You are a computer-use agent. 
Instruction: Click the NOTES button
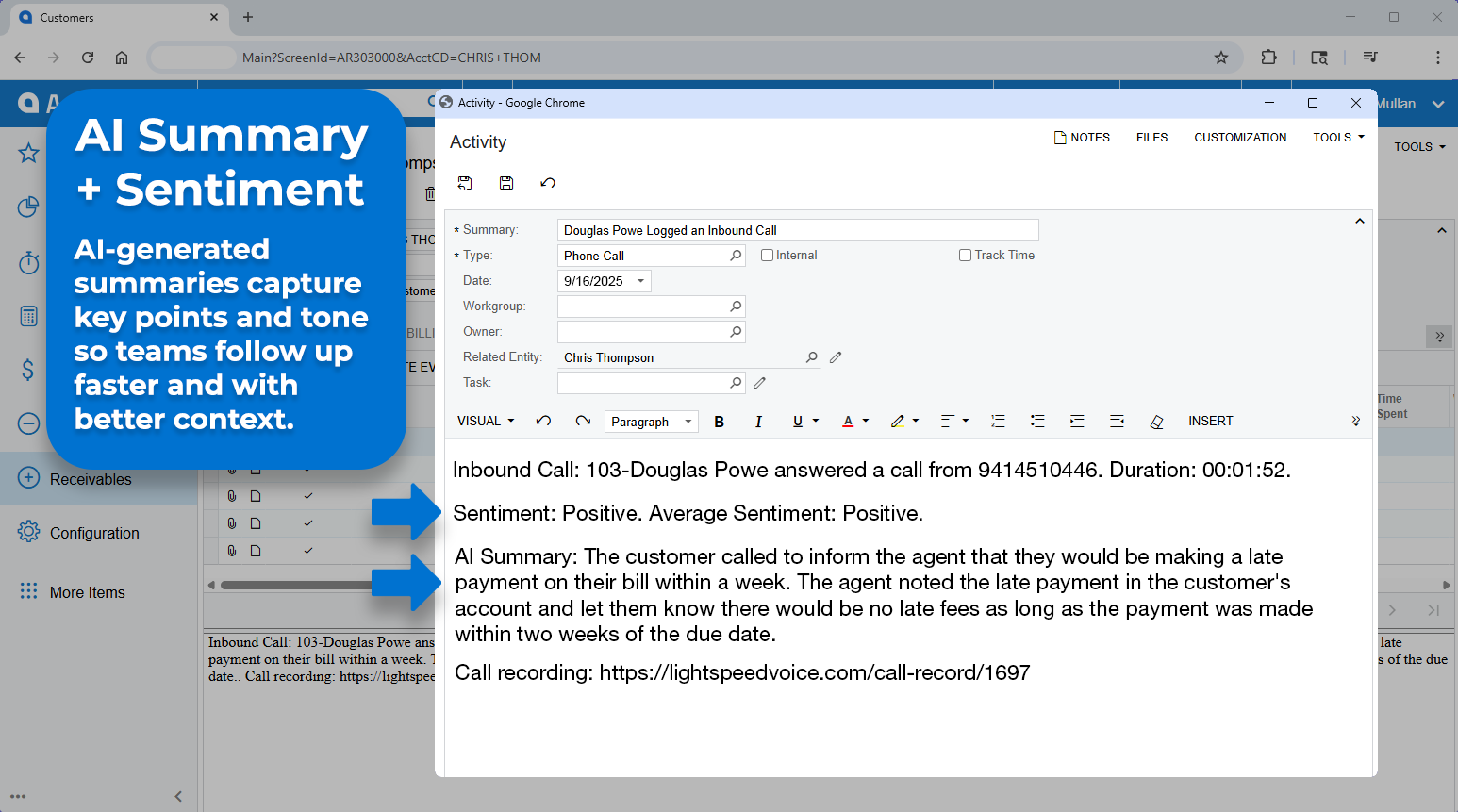(x=1082, y=138)
